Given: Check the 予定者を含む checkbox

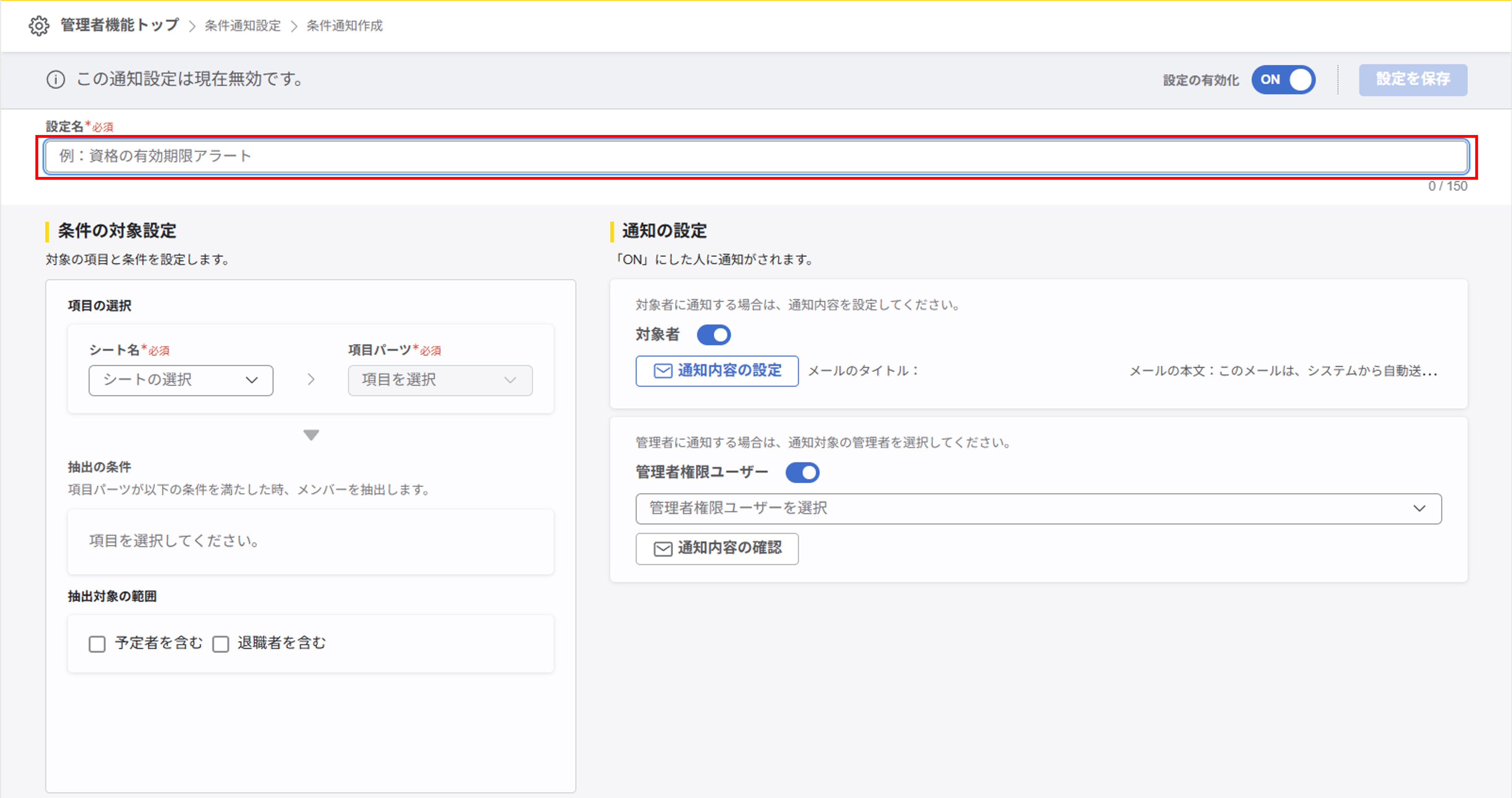Looking at the screenshot, I should (97, 644).
